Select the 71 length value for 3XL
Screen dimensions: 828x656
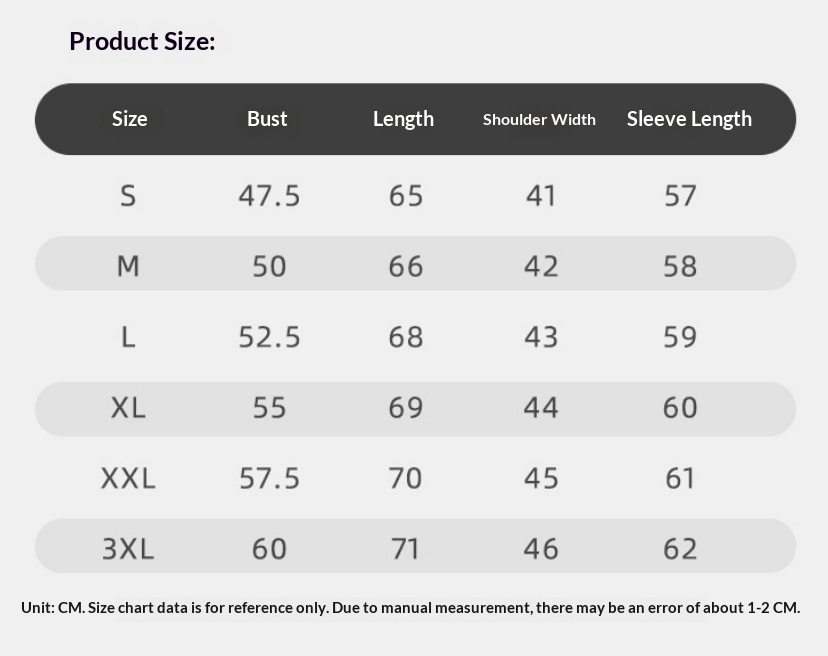[406, 549]
